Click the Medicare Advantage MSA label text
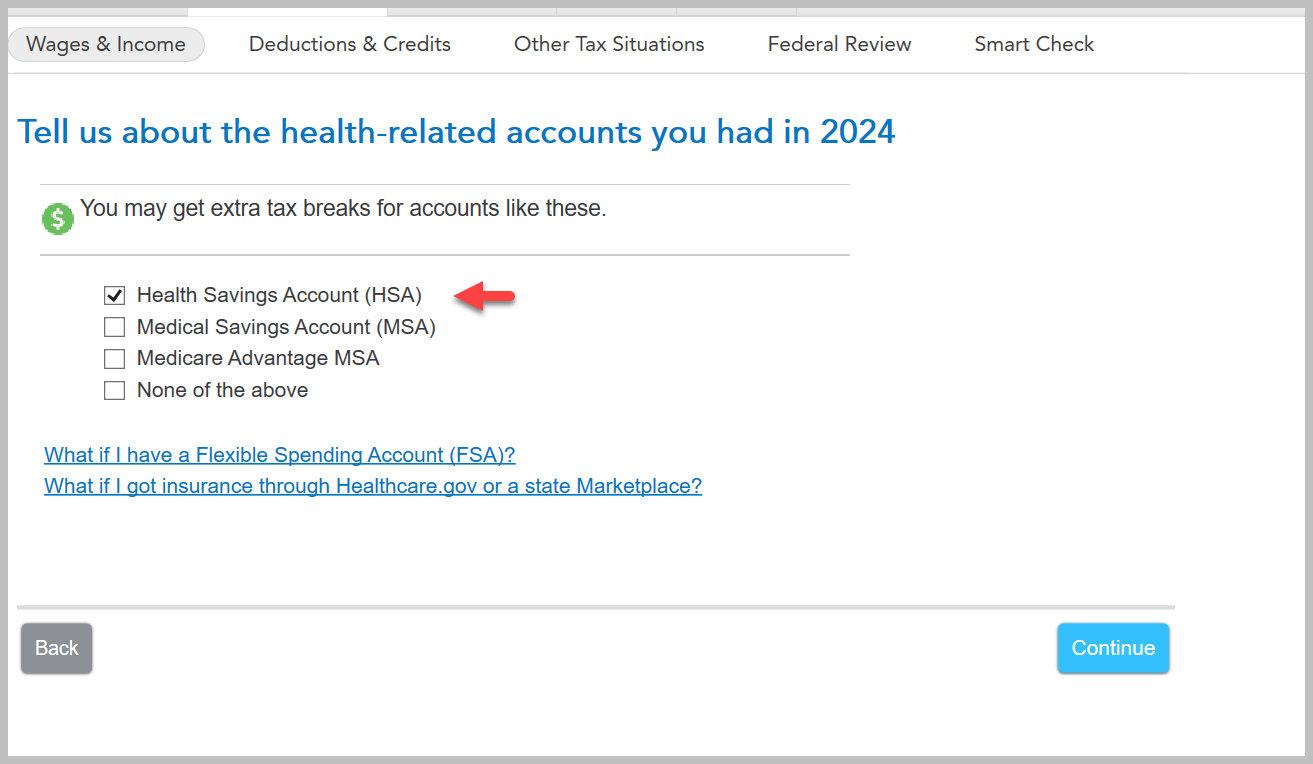Screen dimensions: 1313x764 coord(258,358)
